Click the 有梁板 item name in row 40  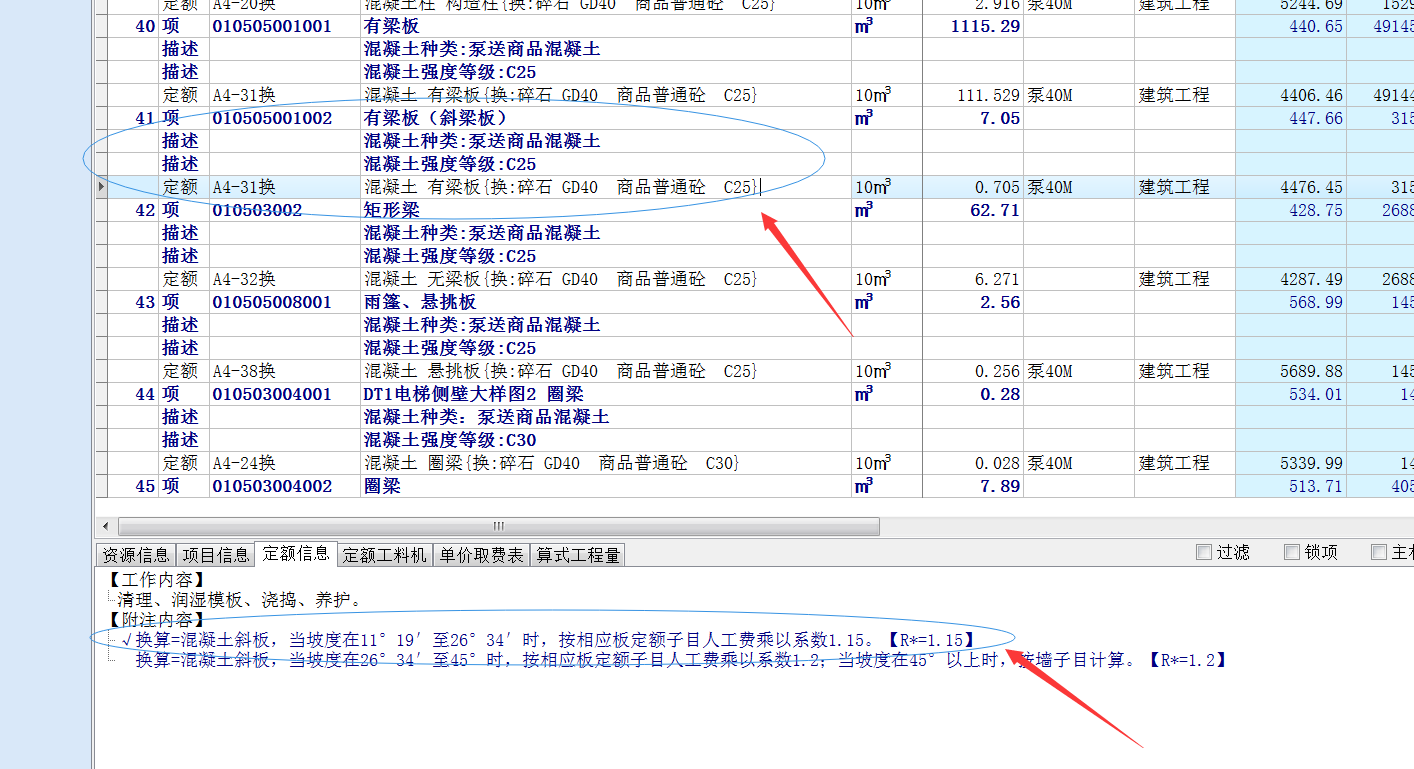pyautogui.click(x=391, y=26)
